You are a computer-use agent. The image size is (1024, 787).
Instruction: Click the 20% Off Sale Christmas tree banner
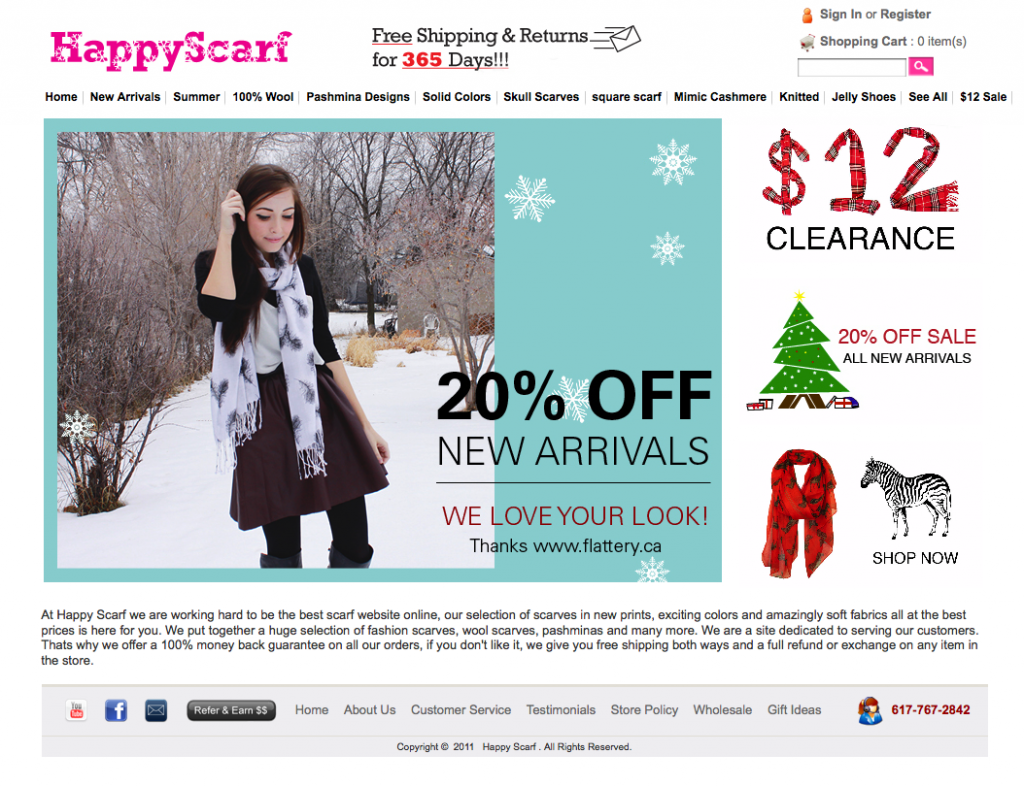click(x=860, y=351)
